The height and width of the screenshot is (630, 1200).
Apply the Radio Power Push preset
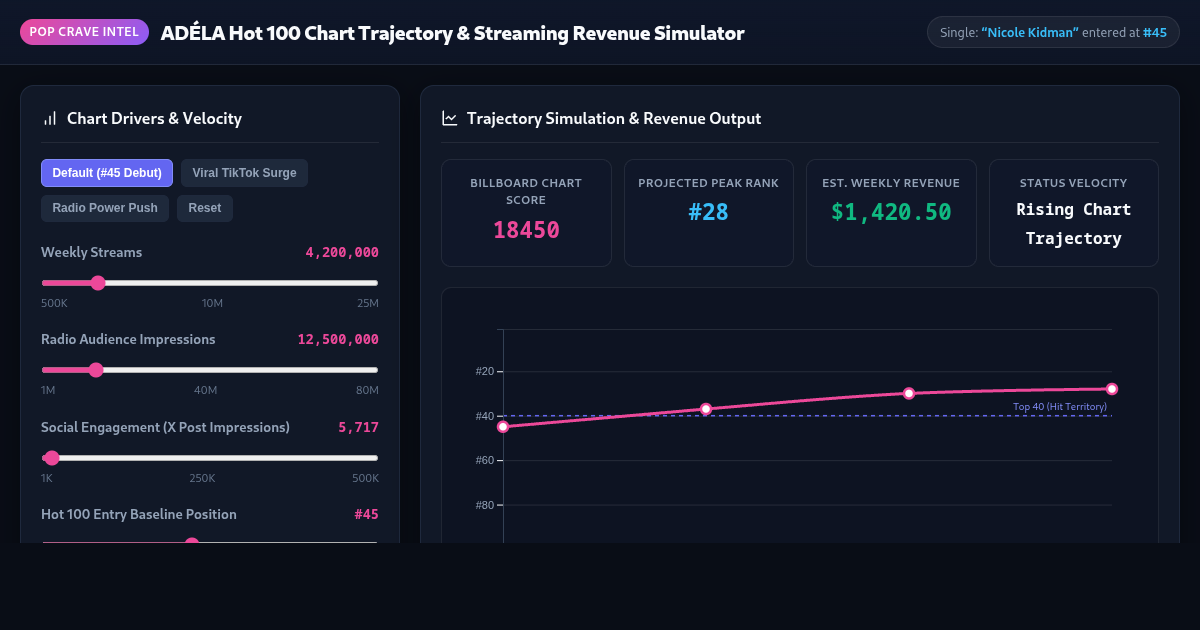[x=105, y=208]
